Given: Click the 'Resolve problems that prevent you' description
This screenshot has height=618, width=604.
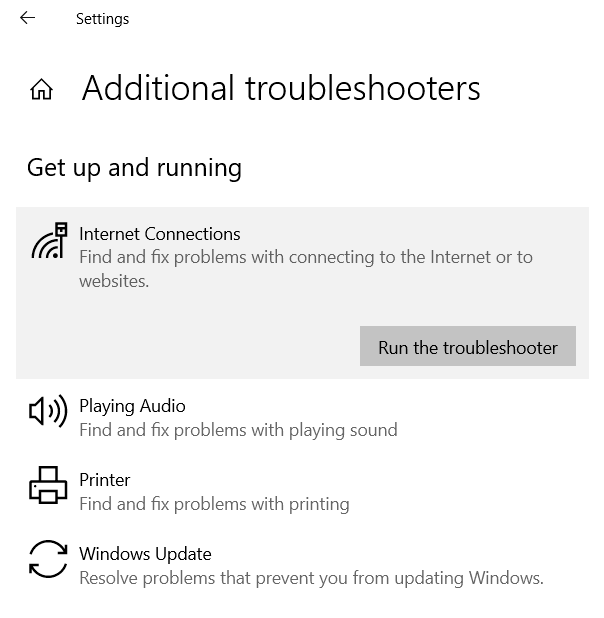Looking at the screenshot, I should pos(311,578).
